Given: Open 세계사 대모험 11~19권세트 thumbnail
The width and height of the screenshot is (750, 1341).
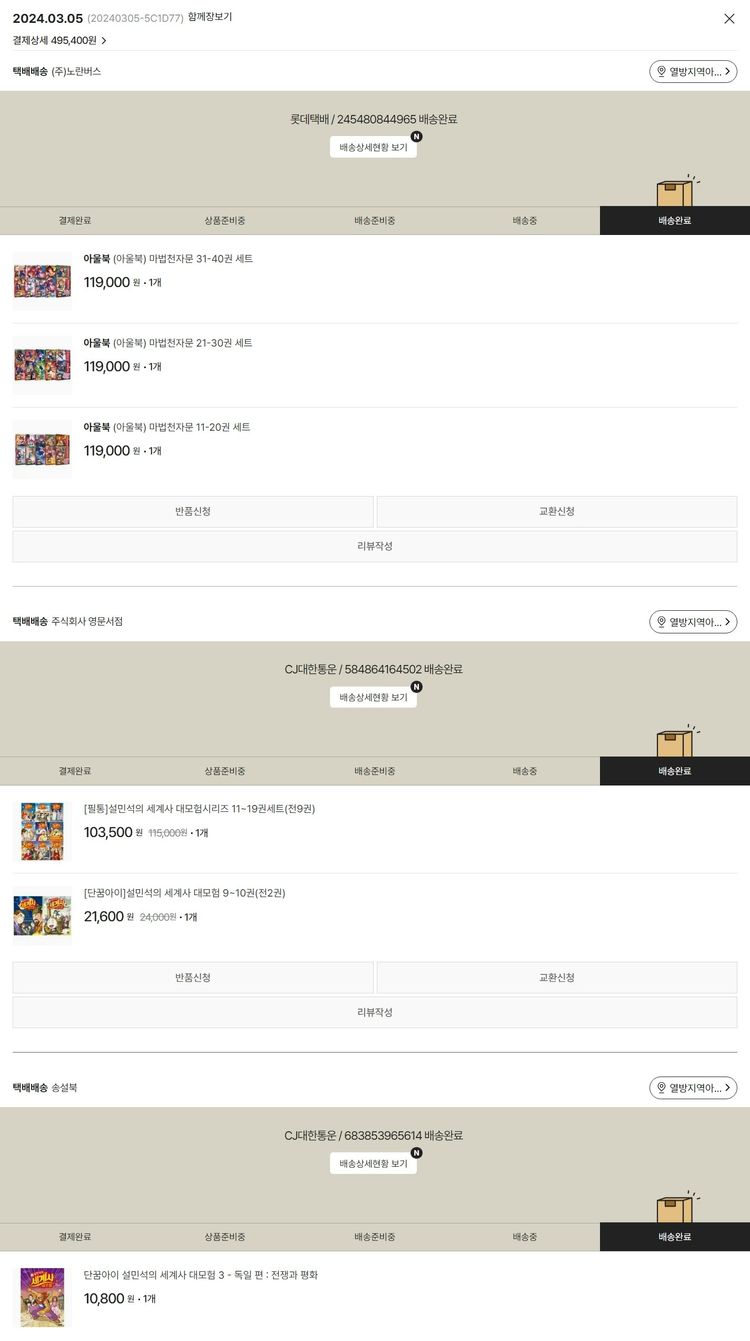Looking at the screenshot, I should point(42,831).
